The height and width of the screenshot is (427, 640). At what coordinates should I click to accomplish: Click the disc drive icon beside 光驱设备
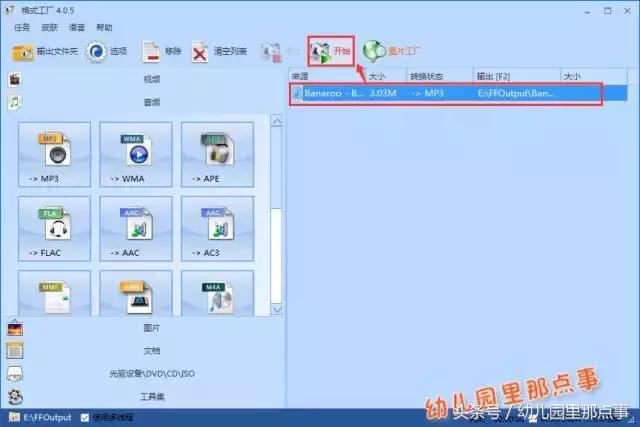pyautogui.click(x=15, y=374)
